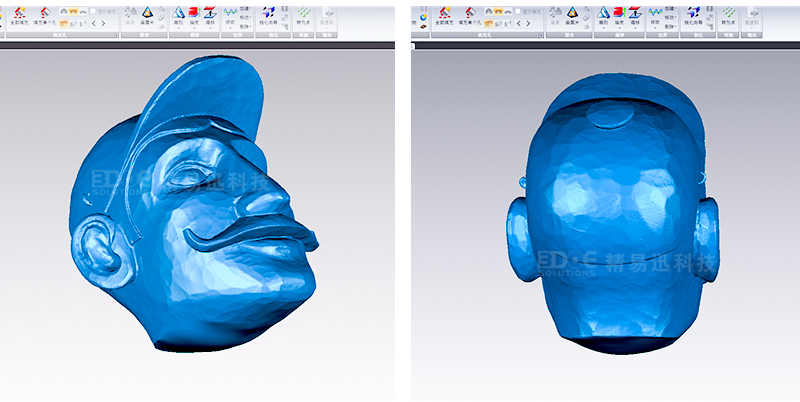The height and width of the screenshot is (402, 800).
Task: Click Convert to Points (转为点) in right window
Action: coord(728,14)
